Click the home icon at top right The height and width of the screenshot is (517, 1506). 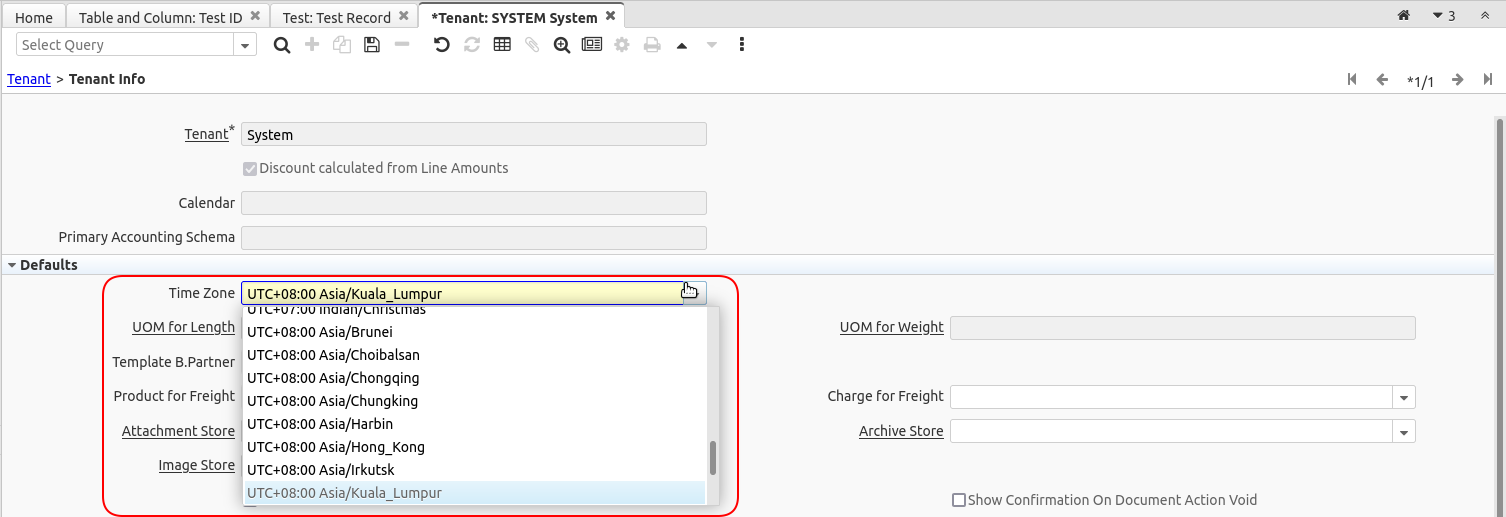(1404, 16)
